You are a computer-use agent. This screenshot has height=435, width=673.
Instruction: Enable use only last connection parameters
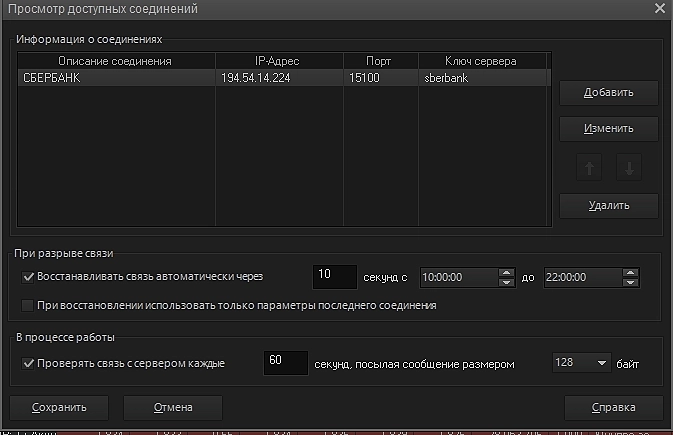(27, 305)
